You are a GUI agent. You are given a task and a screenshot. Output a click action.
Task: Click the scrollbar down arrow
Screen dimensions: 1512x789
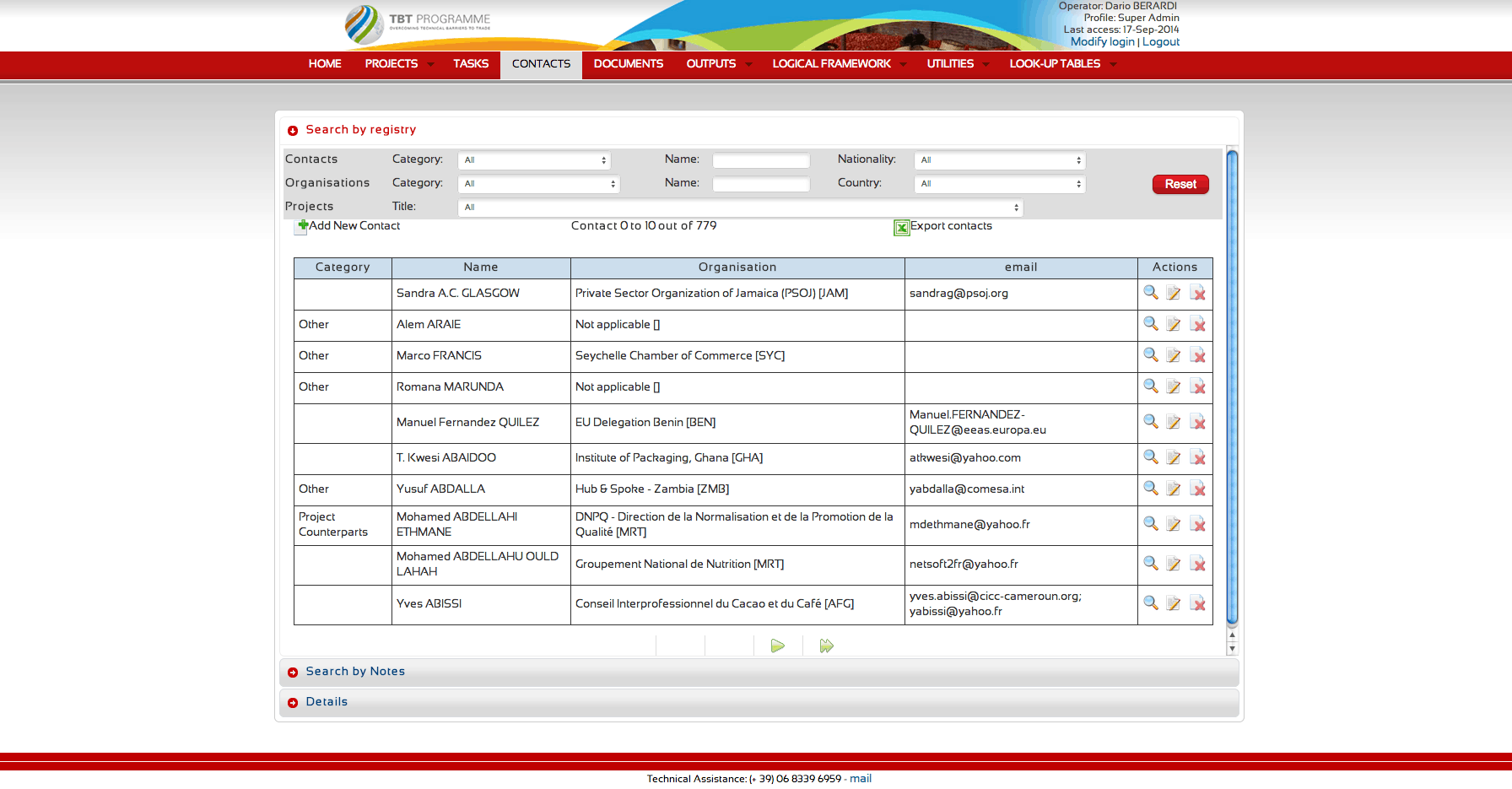1232,649
